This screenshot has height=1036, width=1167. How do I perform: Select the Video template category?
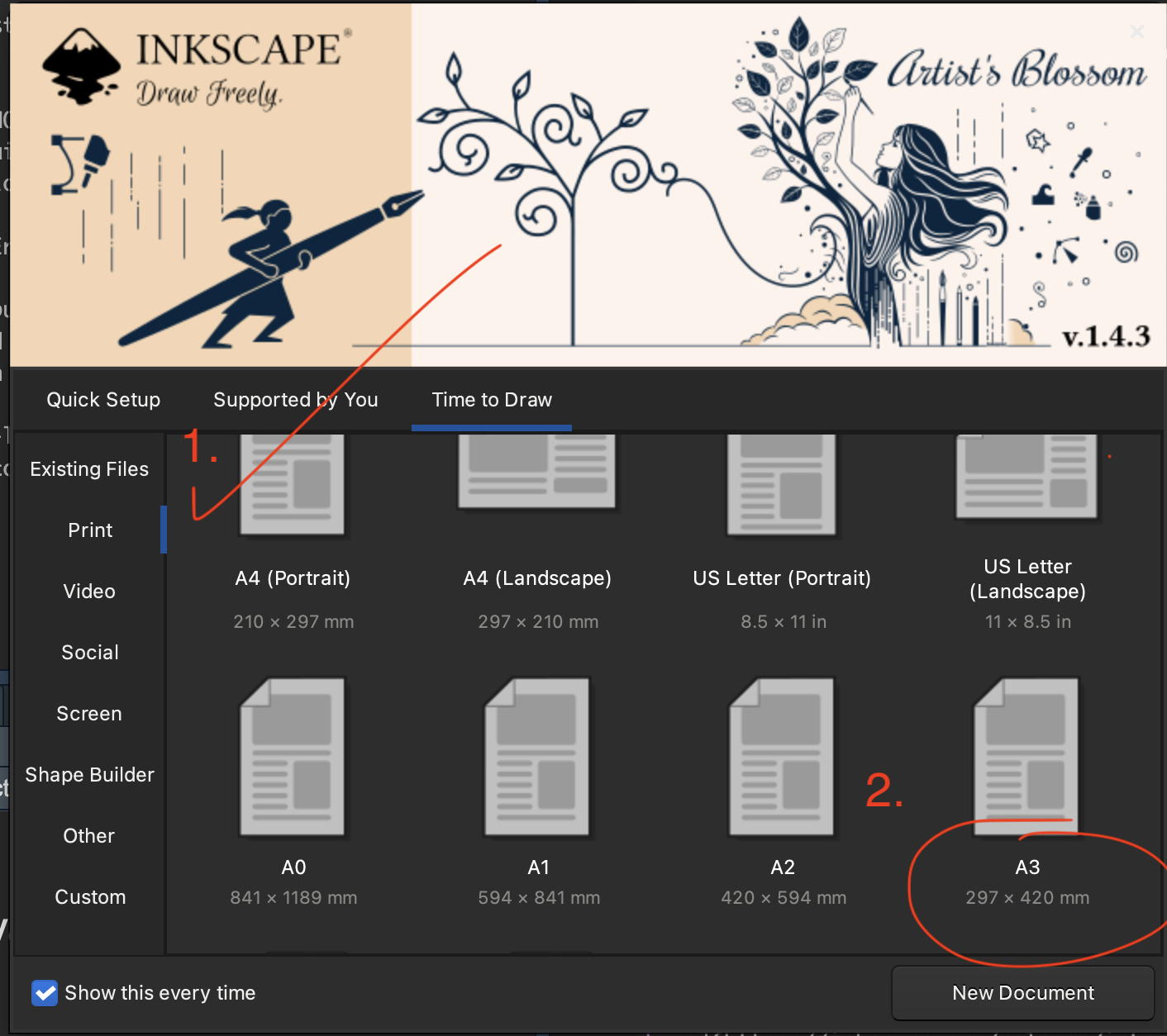pyautogui.click(x=89, y=592)
